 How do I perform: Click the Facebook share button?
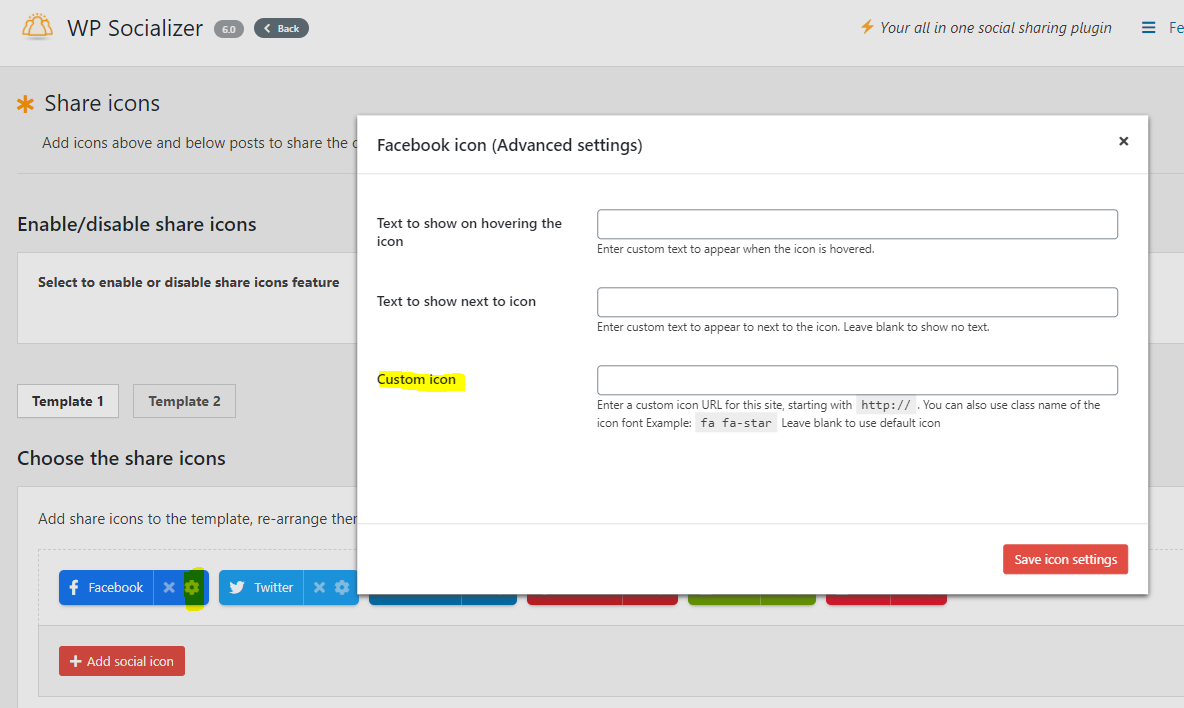(x=106, y=588)
